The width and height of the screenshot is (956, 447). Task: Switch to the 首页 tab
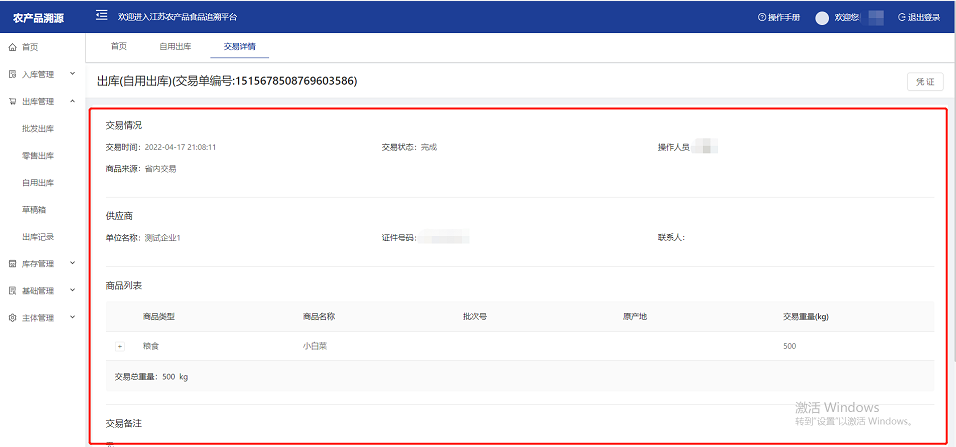[118, 46]
